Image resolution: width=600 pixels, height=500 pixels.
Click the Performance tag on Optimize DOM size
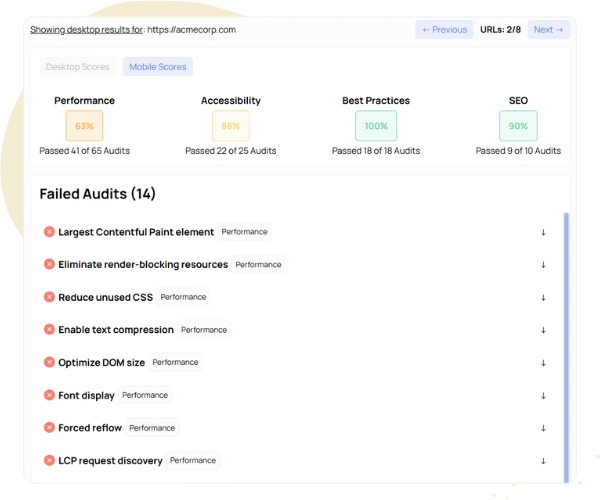pos(175,362)
